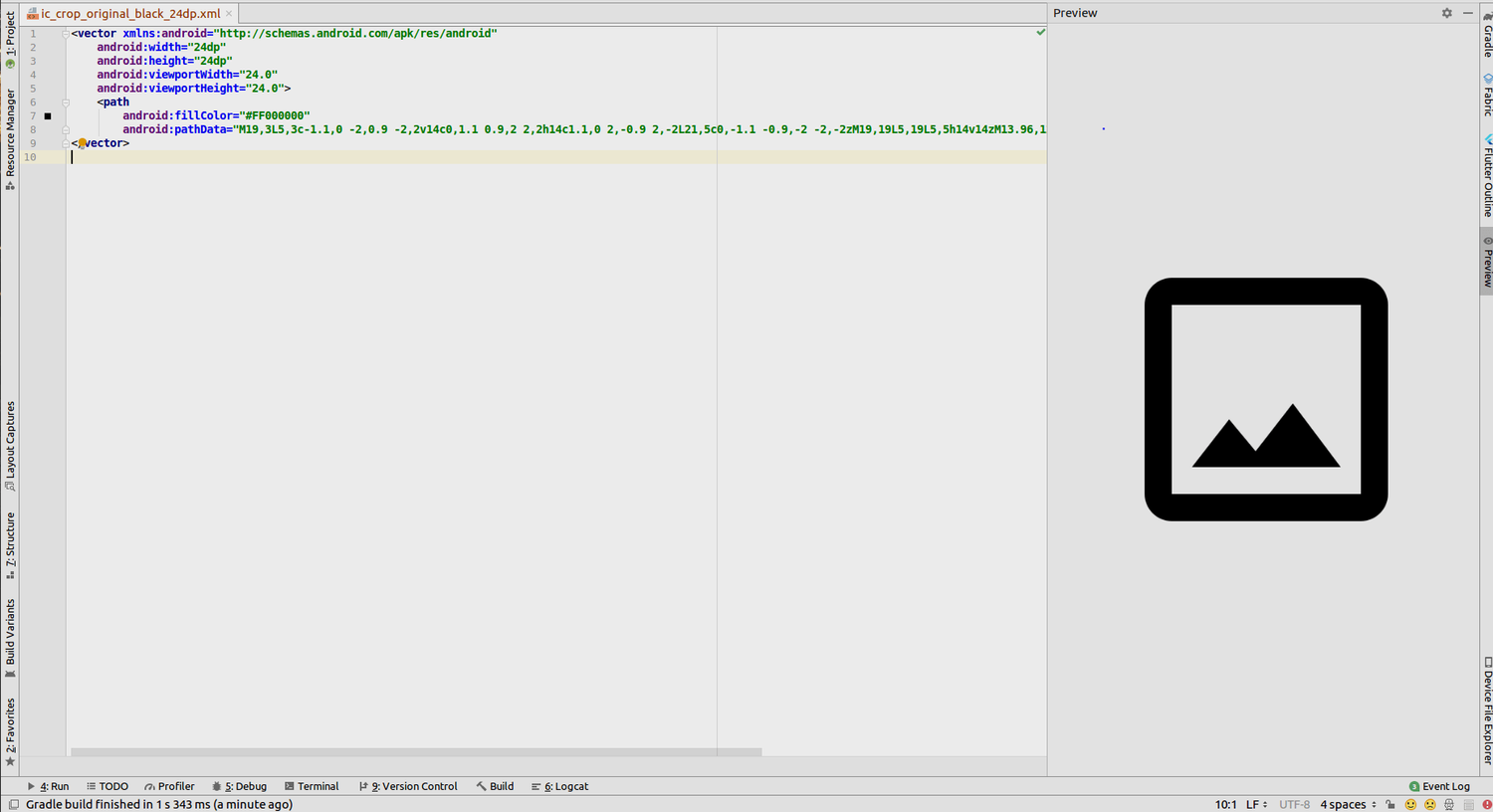Click the fold end marker on line 9

[x=66, y=143]
